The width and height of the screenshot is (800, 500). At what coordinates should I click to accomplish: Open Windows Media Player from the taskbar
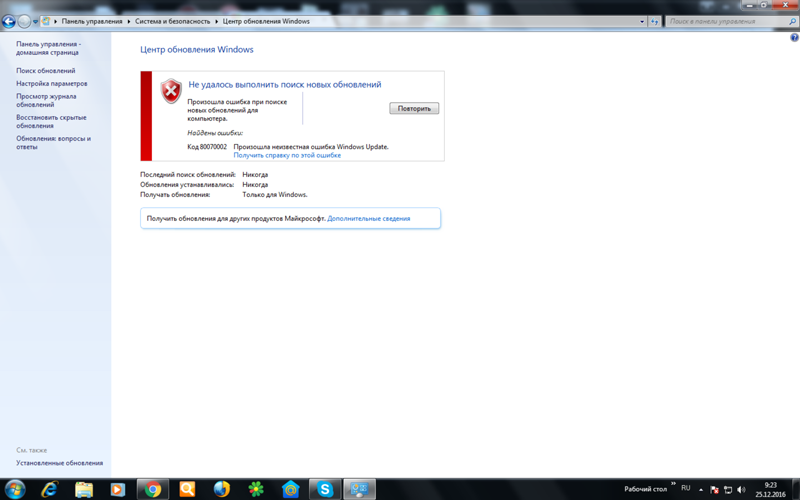point(118,489)
